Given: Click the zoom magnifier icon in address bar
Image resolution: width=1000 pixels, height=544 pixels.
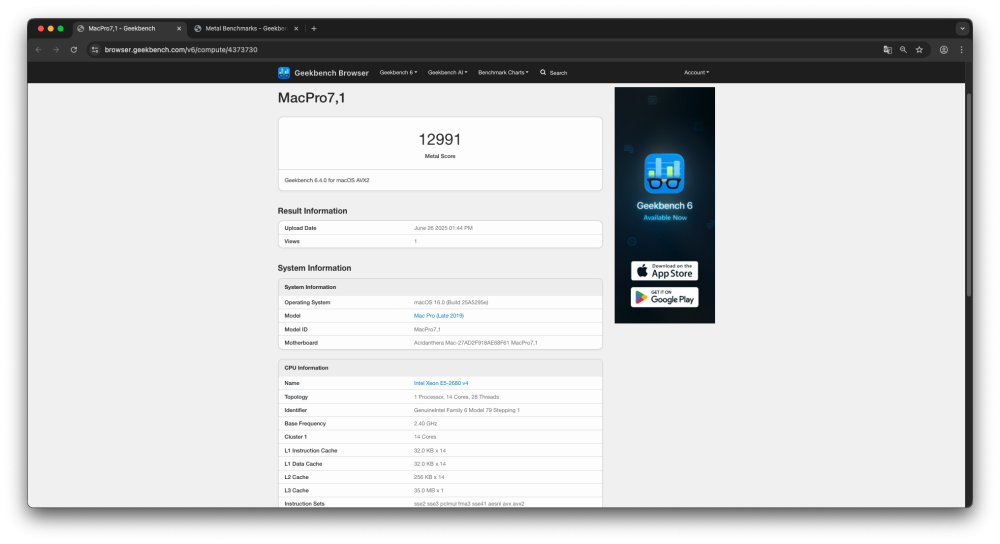Looking at the screenshot, I should 903,50.
